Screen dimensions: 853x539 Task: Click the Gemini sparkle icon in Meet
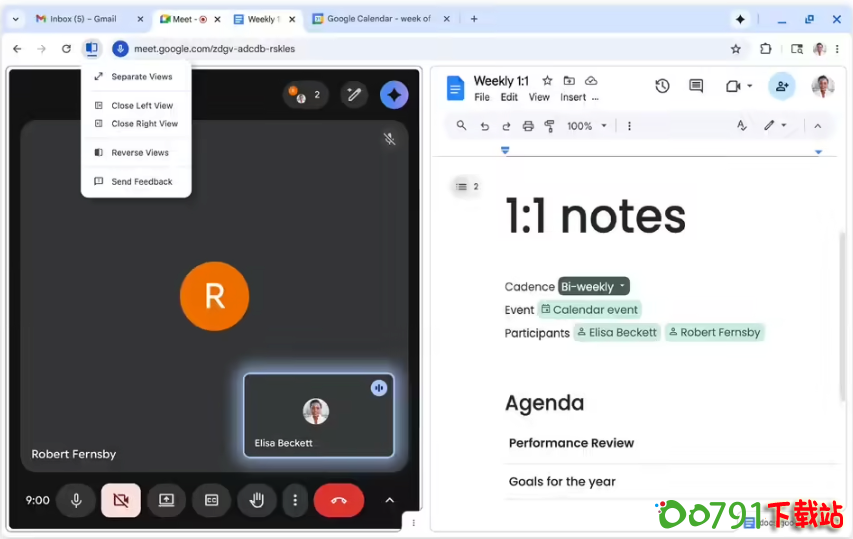tap(394, 95)
